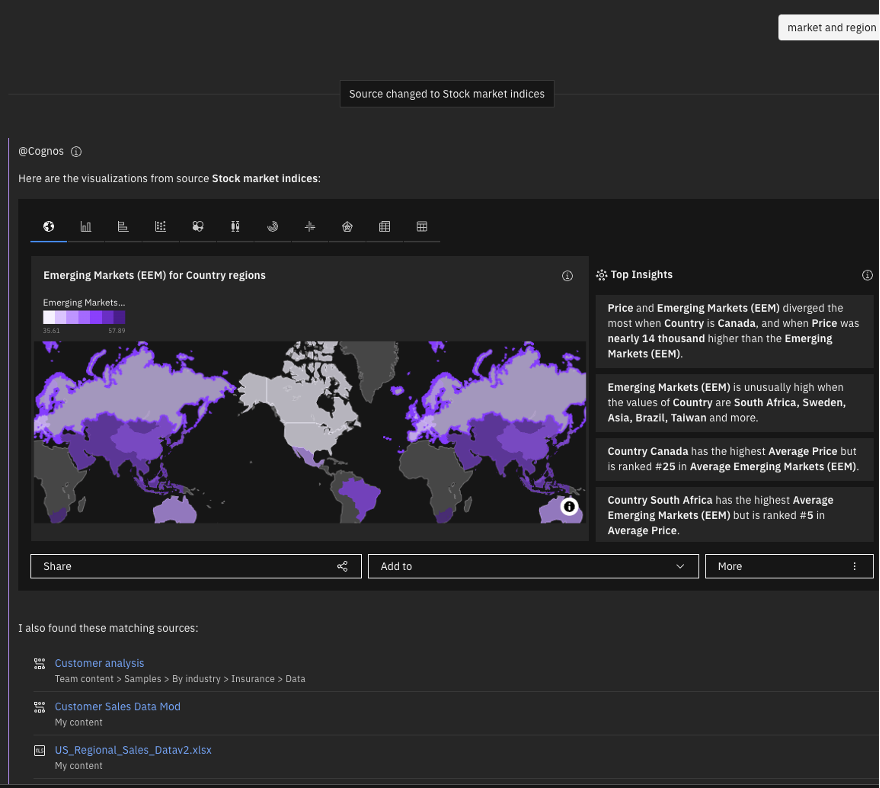Expand the Add to dropdown

click(x=533, y=566)
